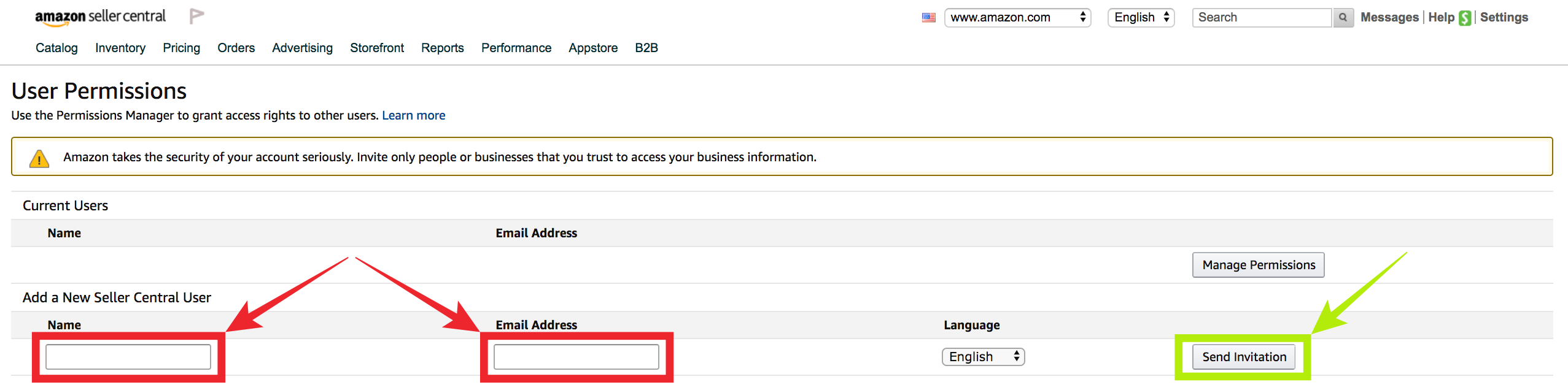Click the Add a New Seller Central User title
The image size is (1568, 390).
click(x=117, y=297)
